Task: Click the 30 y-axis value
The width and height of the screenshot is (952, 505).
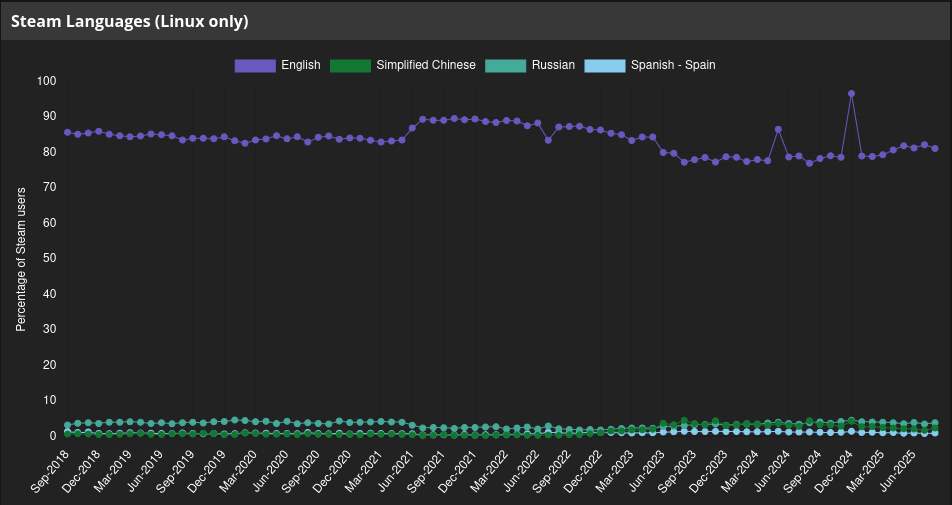Action: pyautogui.click(x=50, y=330)
